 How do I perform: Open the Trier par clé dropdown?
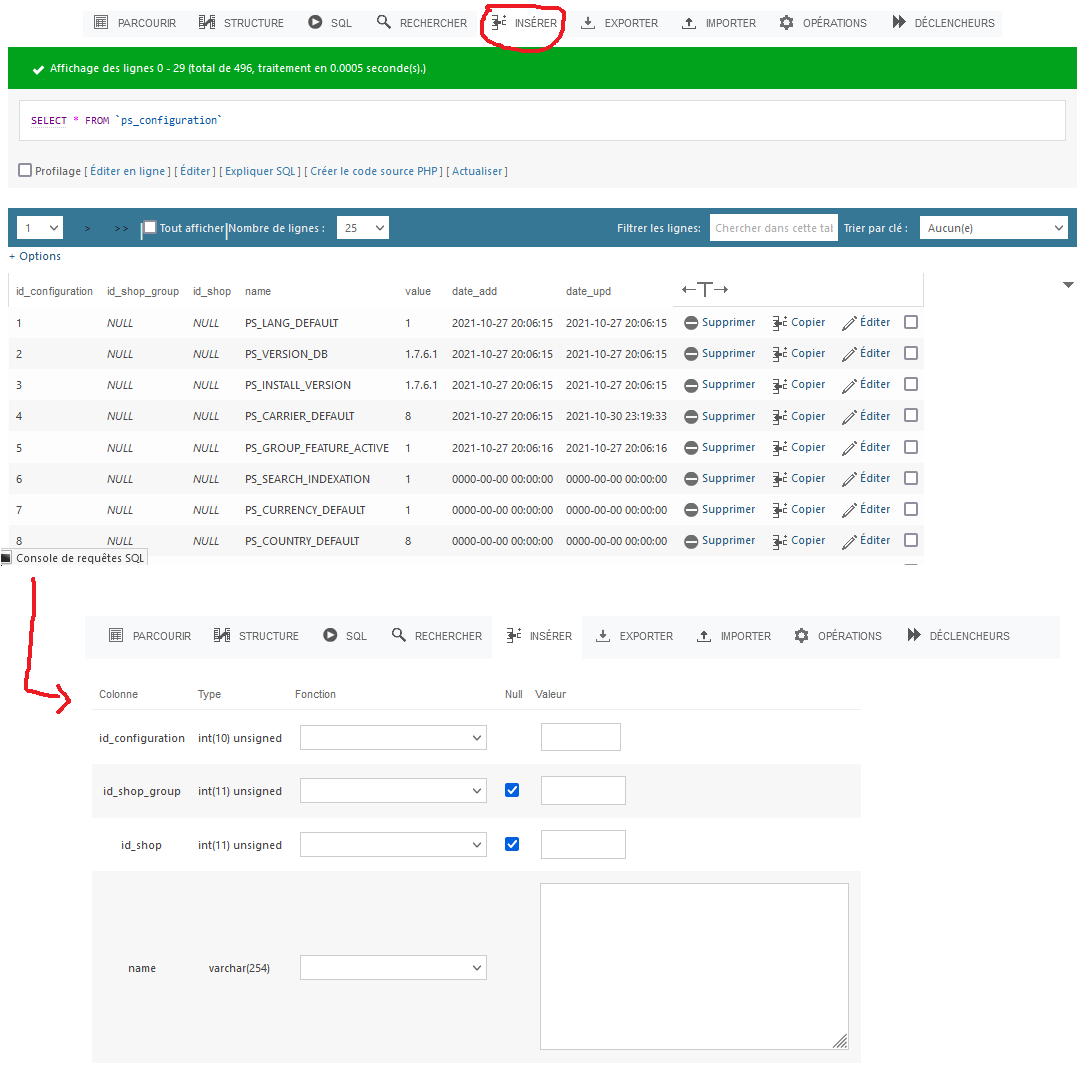[993, 228]
